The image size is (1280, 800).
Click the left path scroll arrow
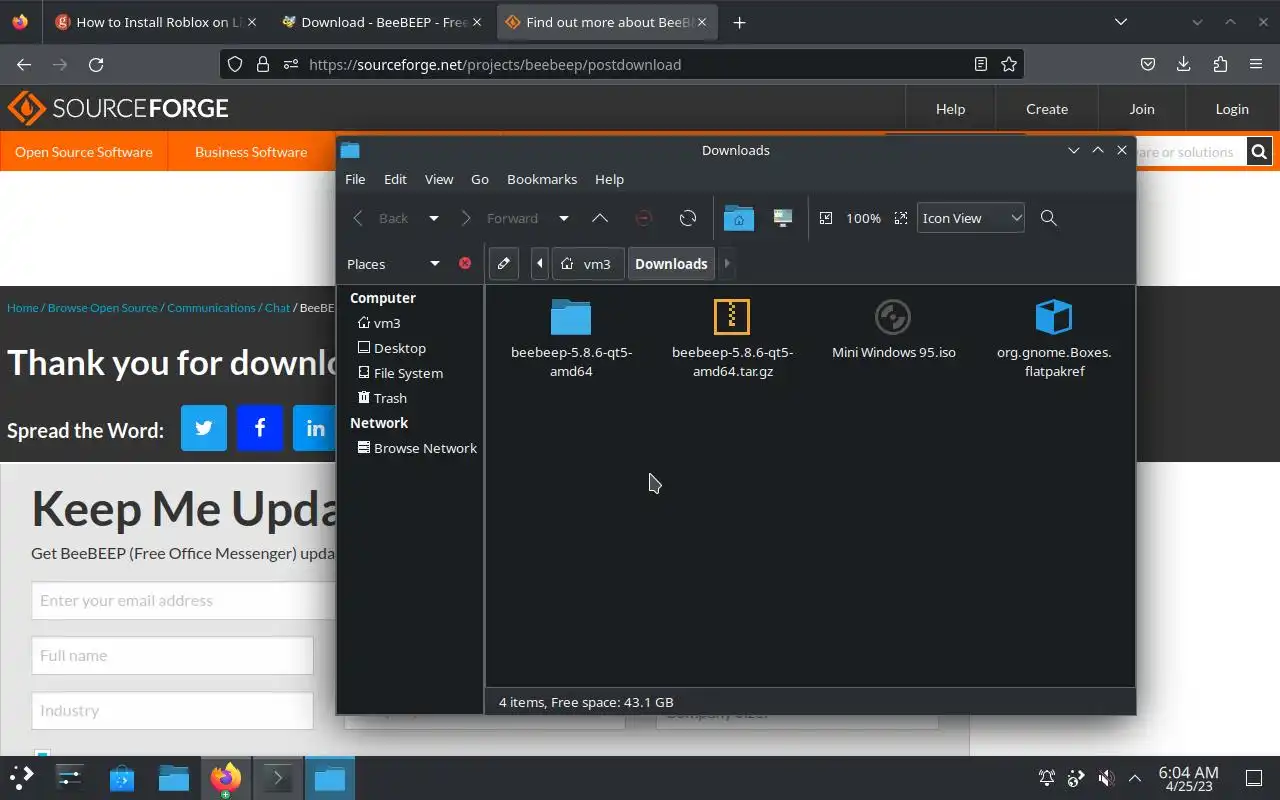click(x=540, y=264)
